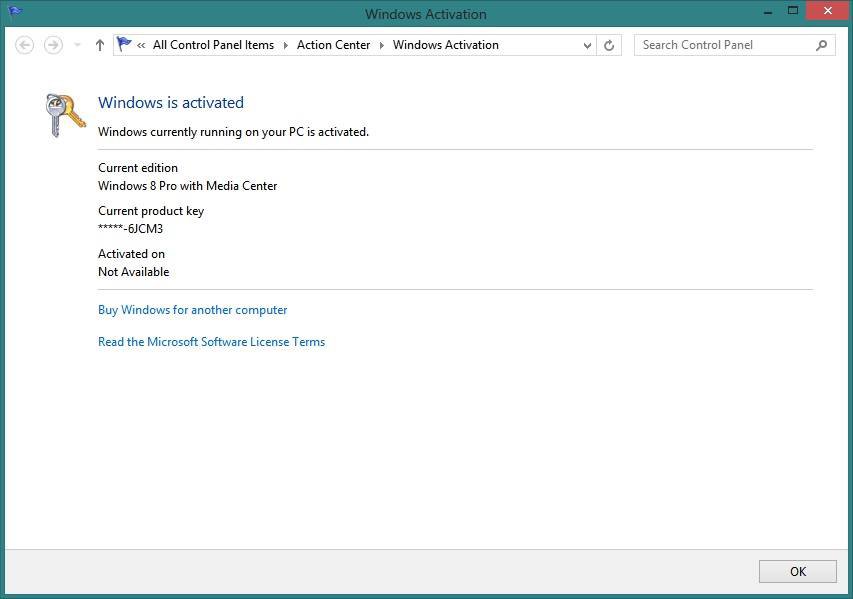Click the 'Current product key' label

tap(151, 211)
